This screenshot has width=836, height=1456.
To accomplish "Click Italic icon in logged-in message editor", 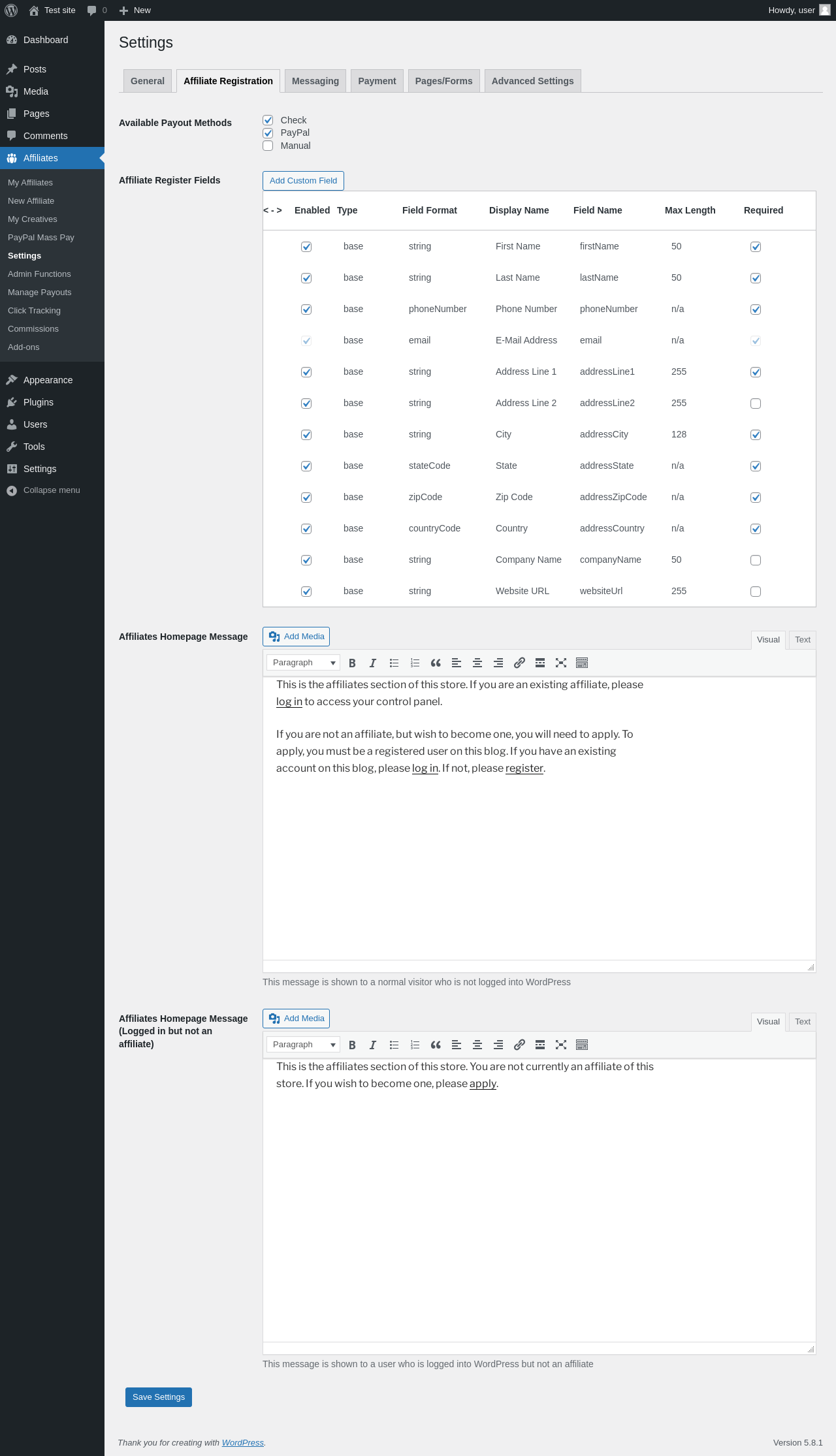I will click(373, 1045).
